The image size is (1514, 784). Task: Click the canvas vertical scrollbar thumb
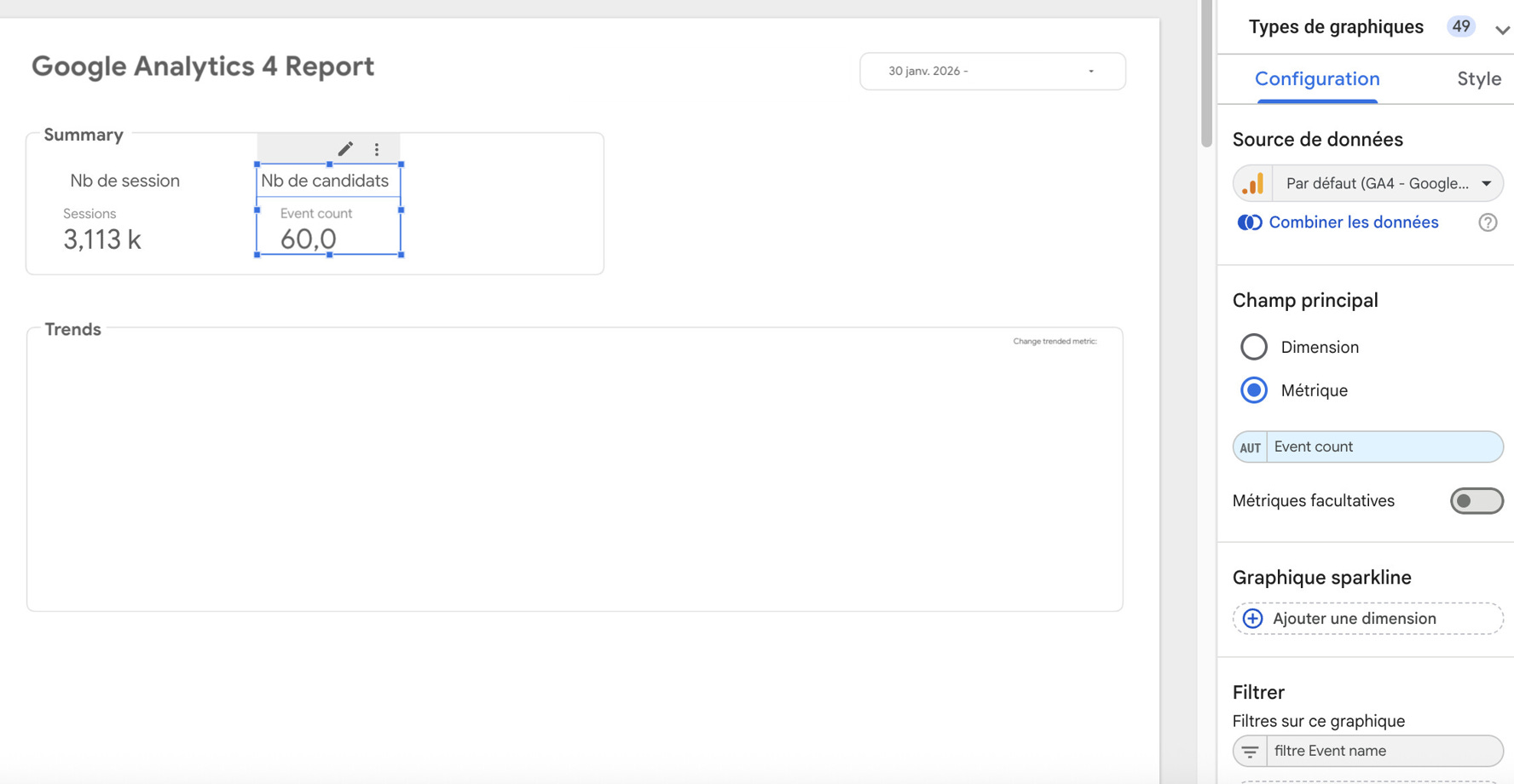point(1206,73)
